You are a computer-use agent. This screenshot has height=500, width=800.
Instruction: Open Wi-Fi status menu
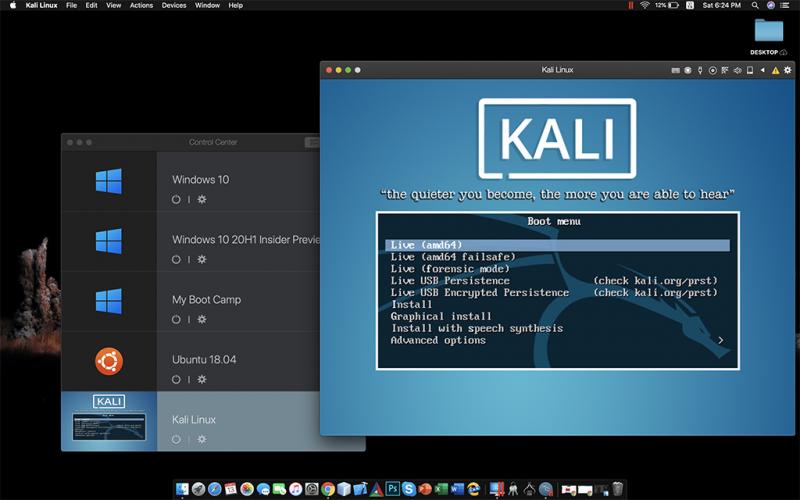pyautogui.click(x=644, y=5)
